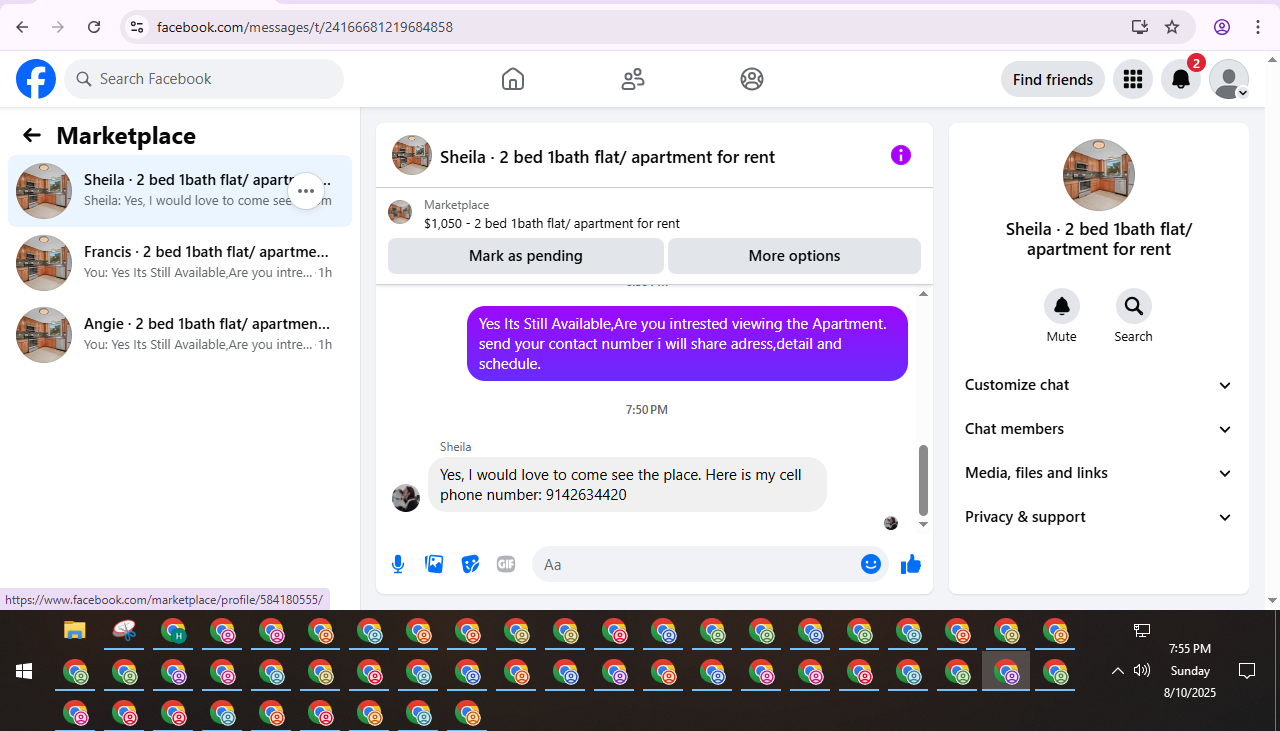
Task: Click the Aa message input field
Action: coord(697,565)
